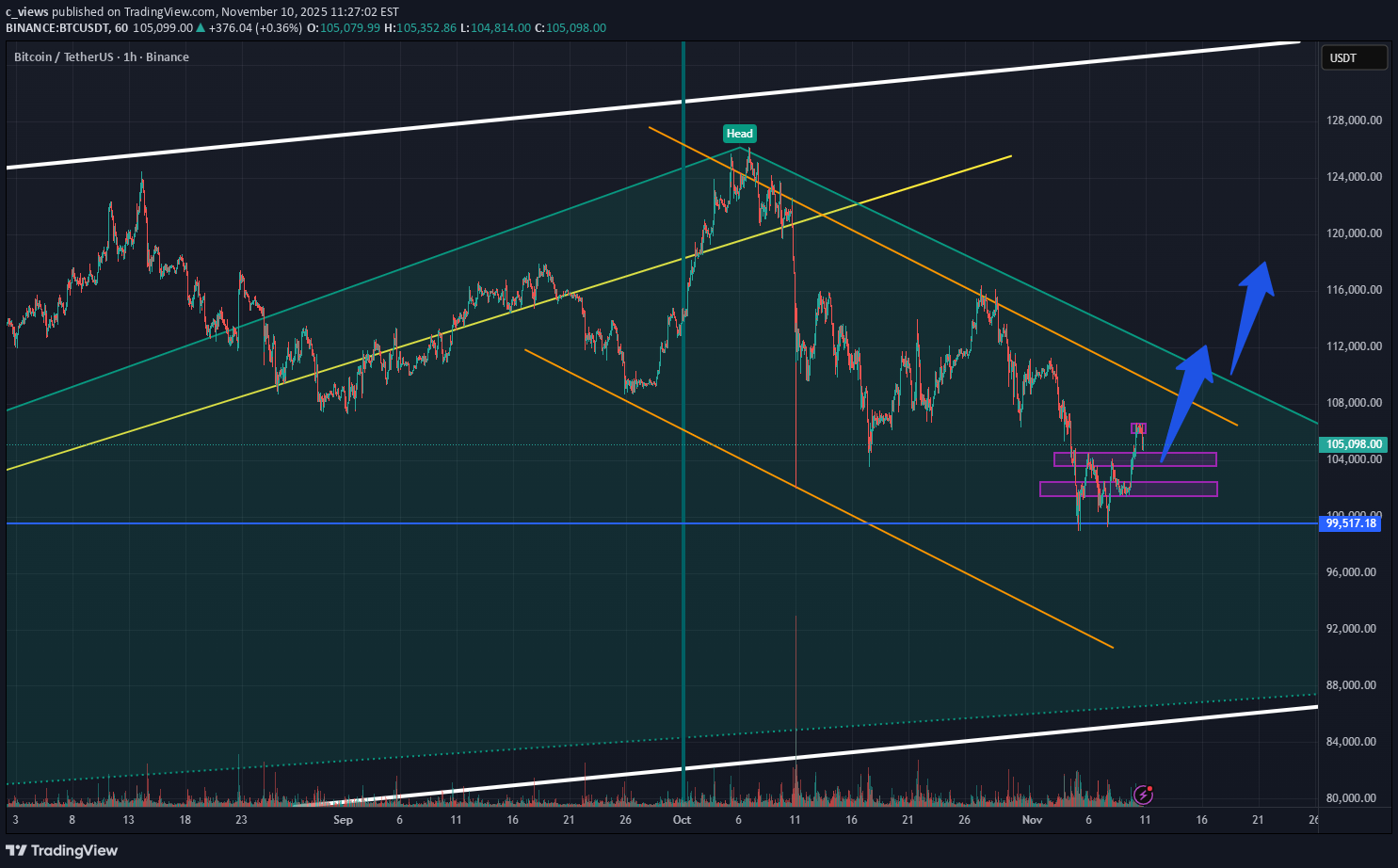
Task: Click the 105,098.00 current price label
Action: pos(1353,444)
